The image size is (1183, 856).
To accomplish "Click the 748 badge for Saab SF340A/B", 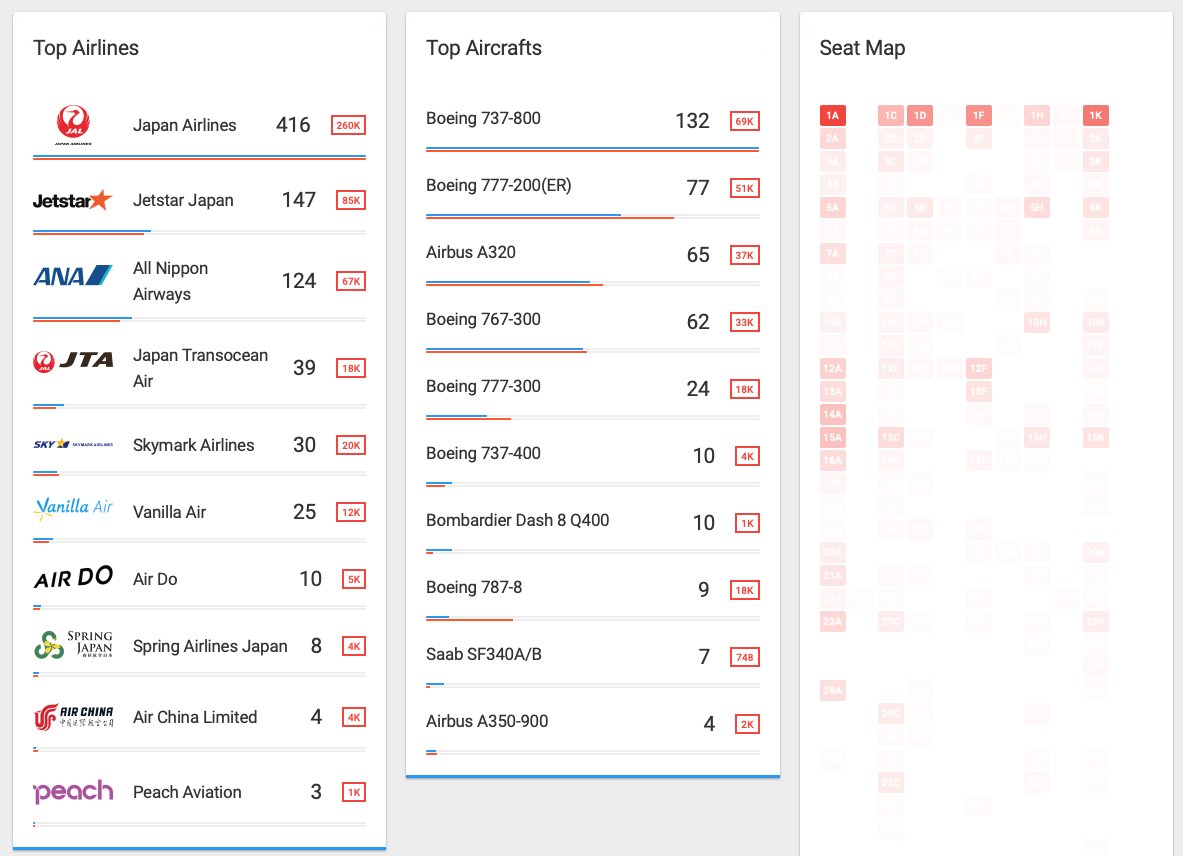I will click(x=745, y=657).
